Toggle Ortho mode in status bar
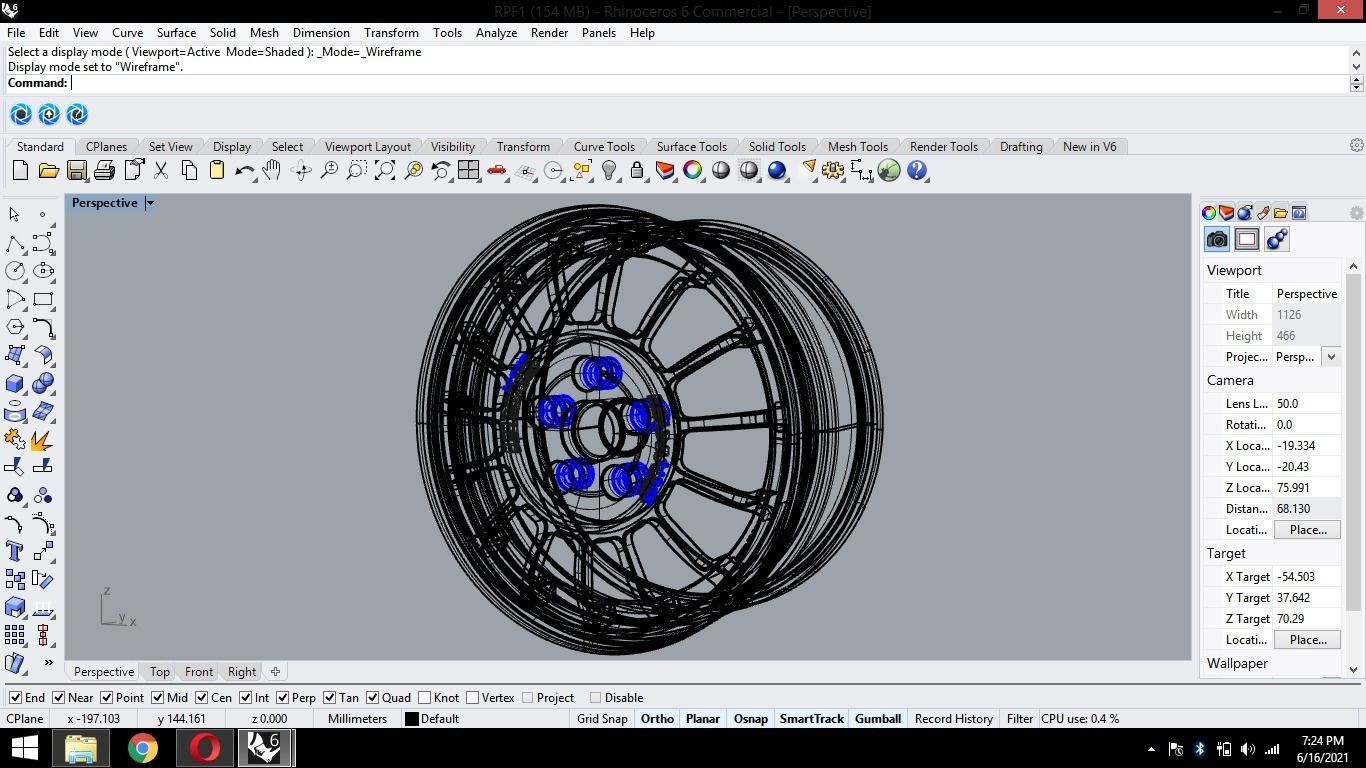Image resolution: width=1366 pixels, height=768 pixels. 657,719
